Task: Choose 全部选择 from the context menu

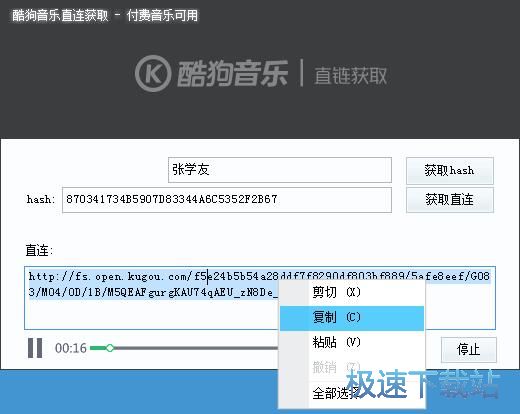Action: (352, 393)
